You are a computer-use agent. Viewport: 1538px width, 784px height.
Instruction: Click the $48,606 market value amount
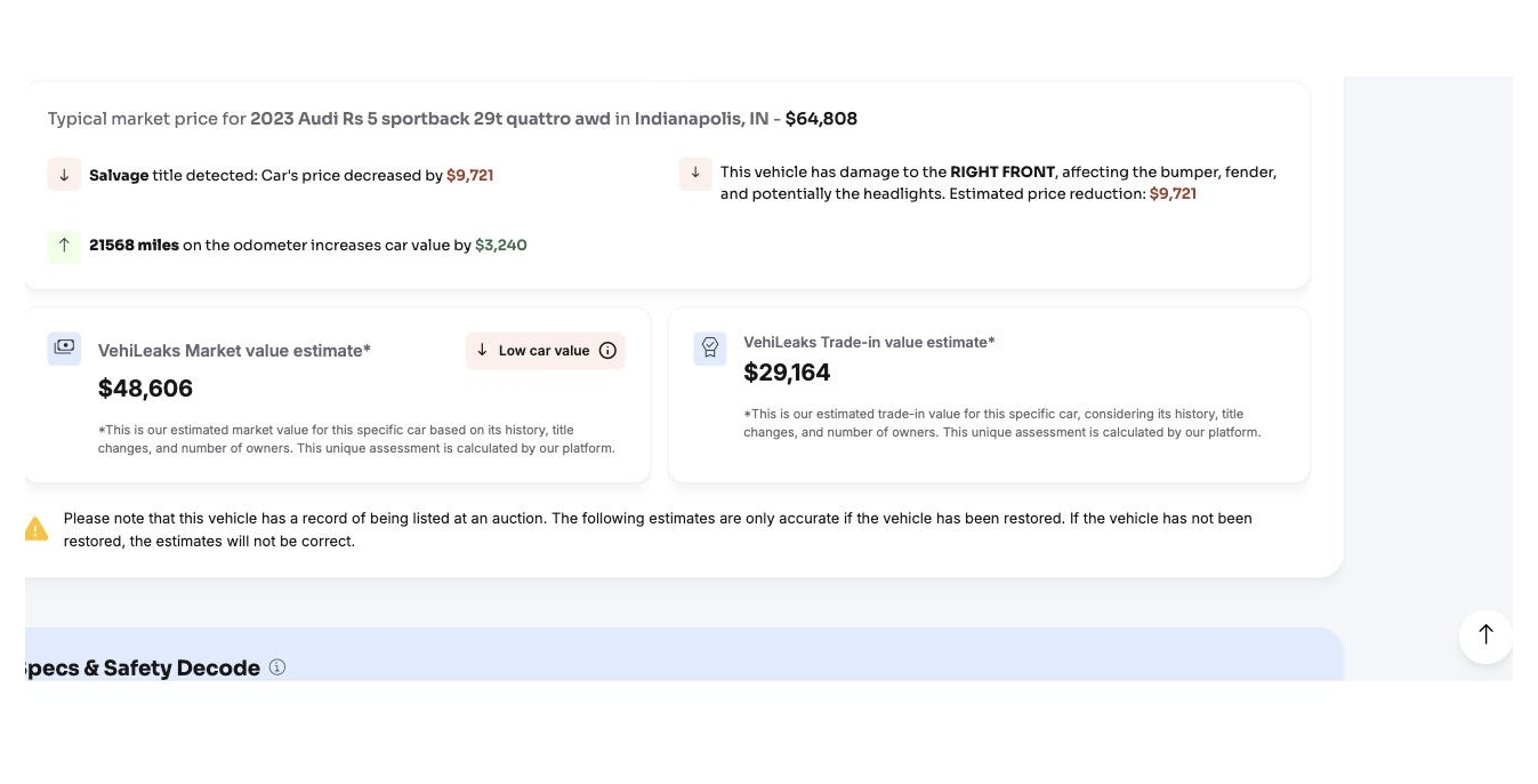point(145,388)
